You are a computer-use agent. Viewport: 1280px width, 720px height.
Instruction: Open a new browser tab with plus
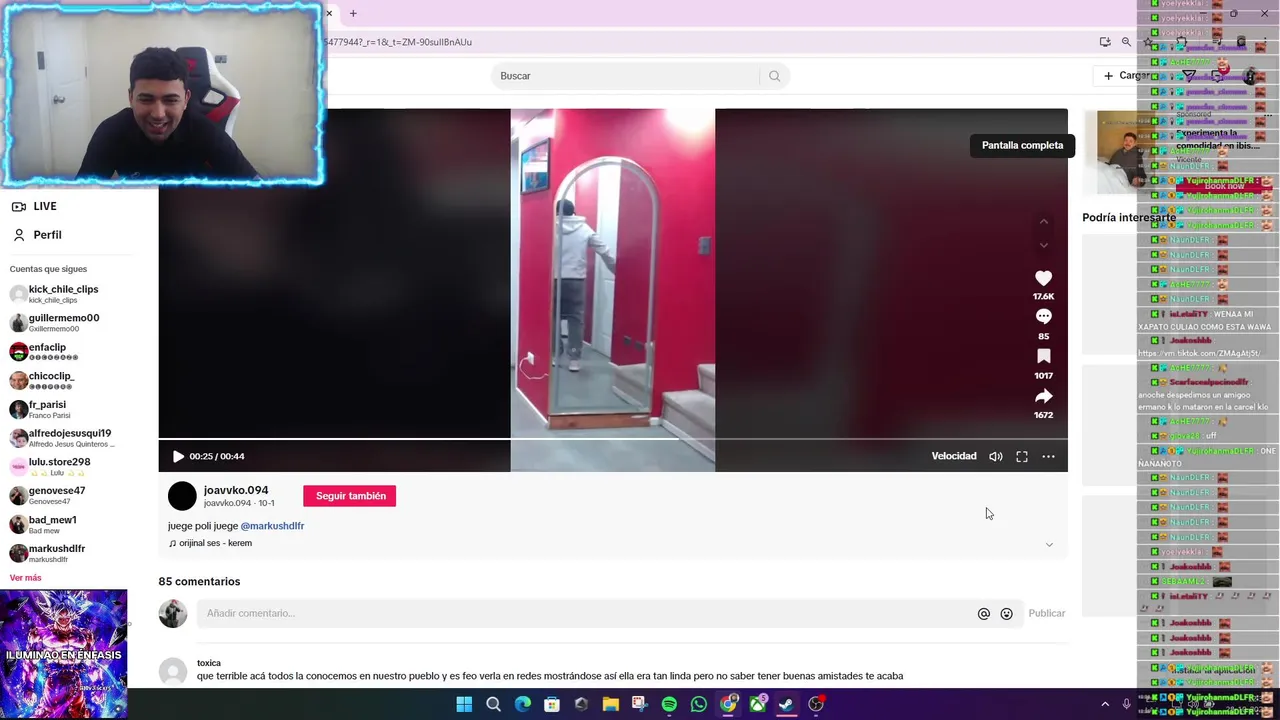click(x=353, y=13)
